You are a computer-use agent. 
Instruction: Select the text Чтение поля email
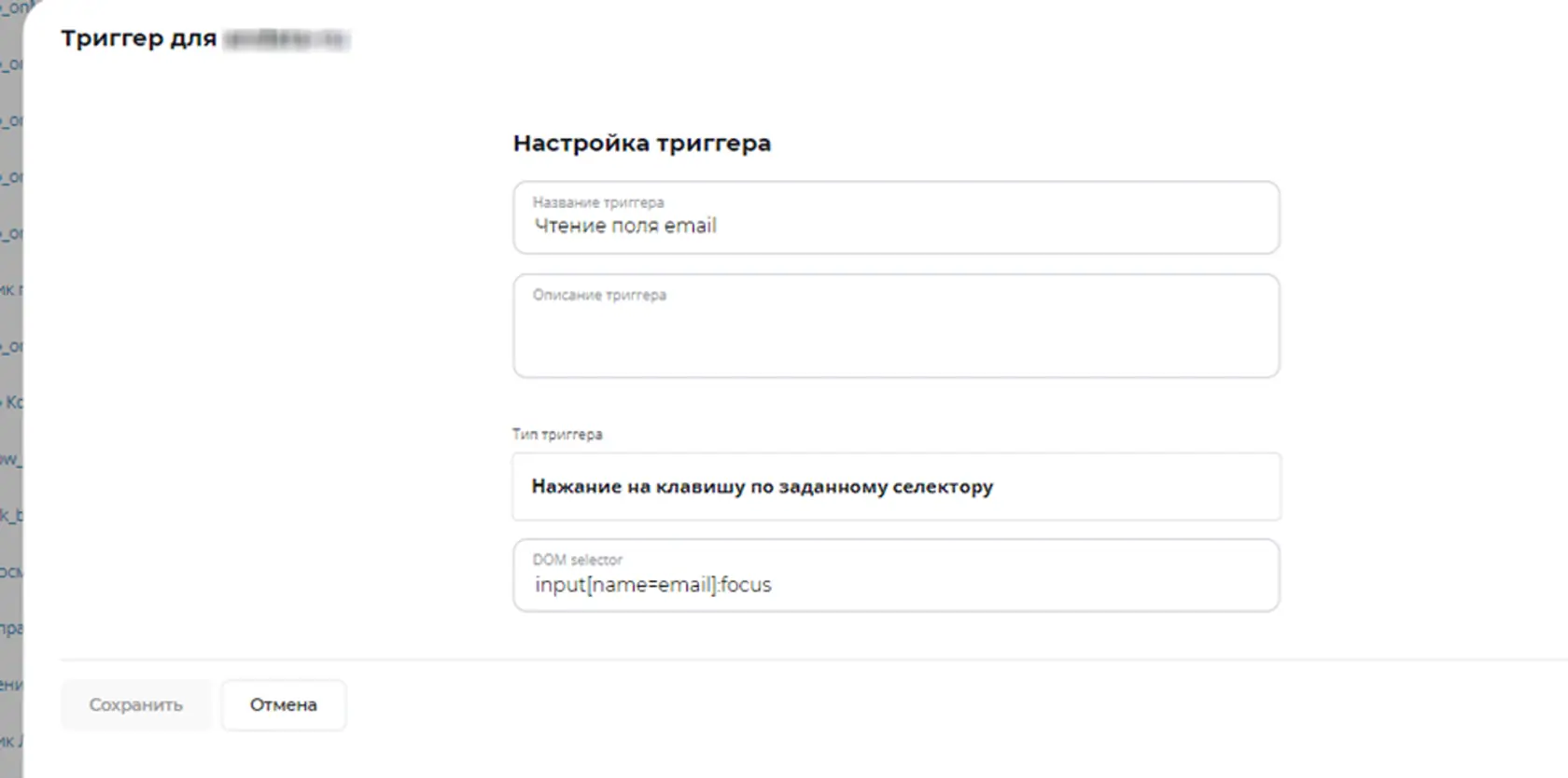pyautogui.click(x=625, y=226)
